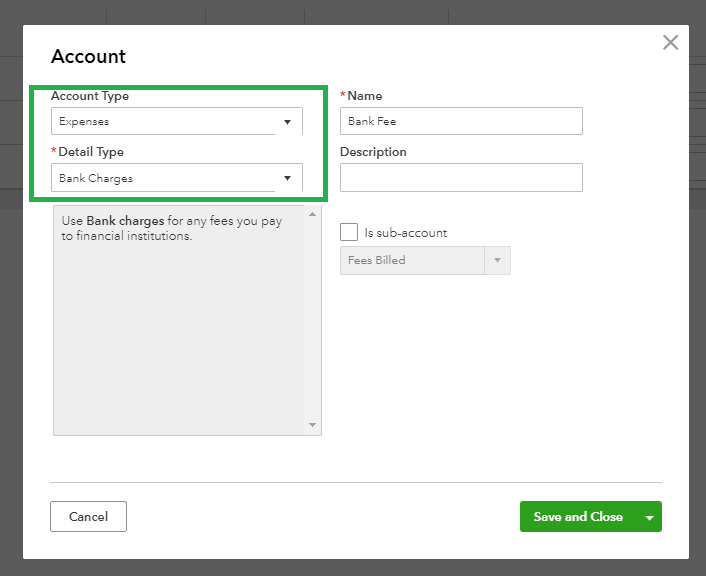The image size is (706, 576).
Task: Click the scroll-up arrow in the detail description box
Action: pos(313,214)
